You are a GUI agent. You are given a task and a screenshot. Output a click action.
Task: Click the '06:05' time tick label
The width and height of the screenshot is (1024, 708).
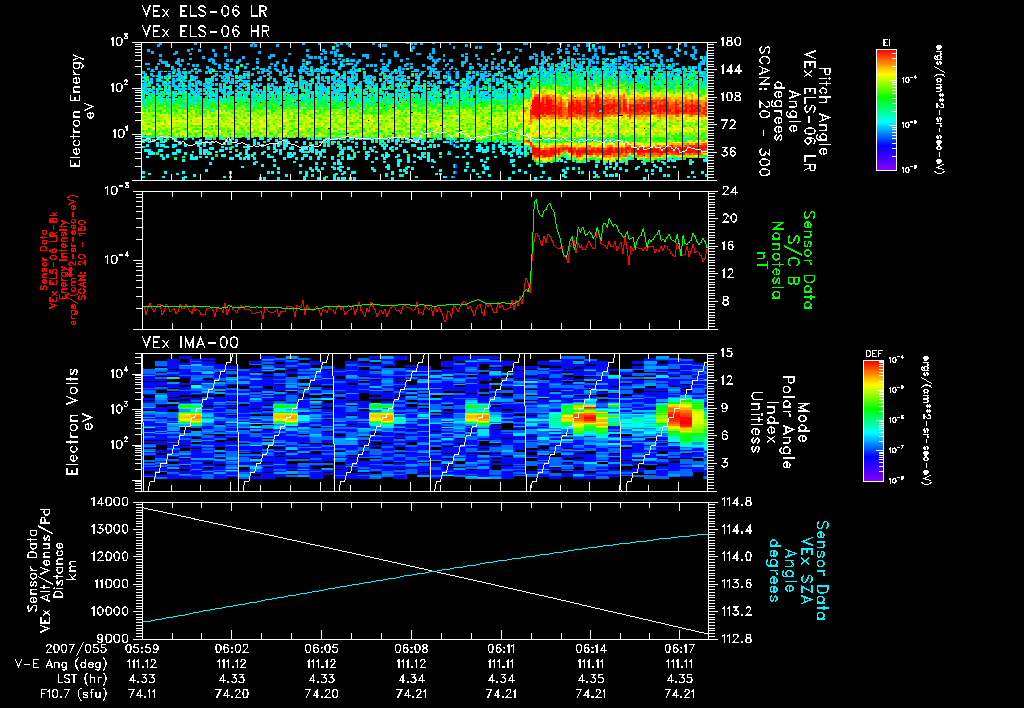(x=321, y=649)
